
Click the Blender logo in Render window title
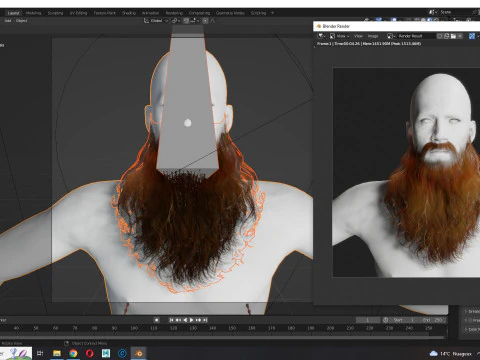pyautogui.click(x=319, y=26)
